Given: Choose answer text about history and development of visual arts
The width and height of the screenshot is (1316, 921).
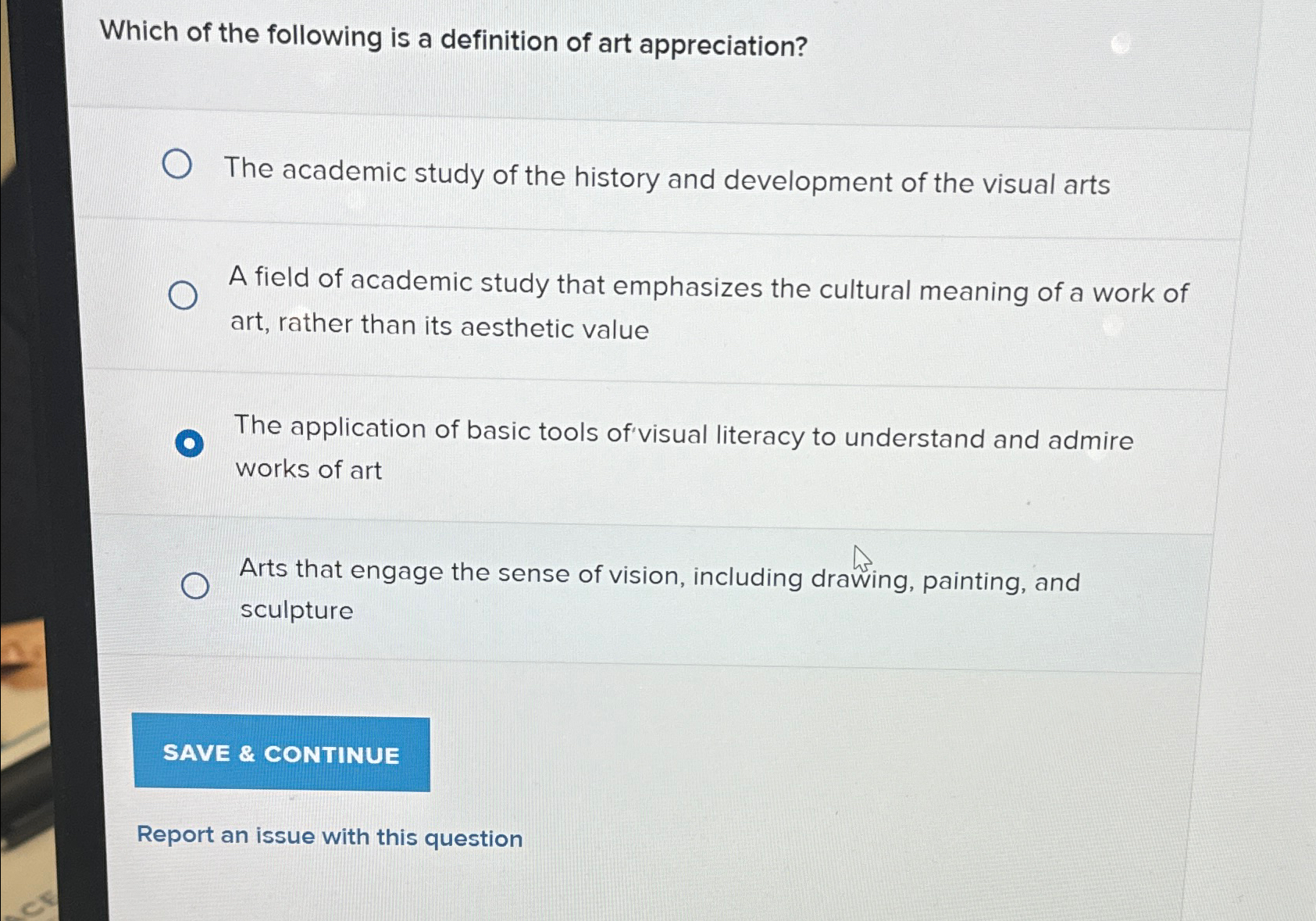Looking at the screenshot, I should coord(667,177).
